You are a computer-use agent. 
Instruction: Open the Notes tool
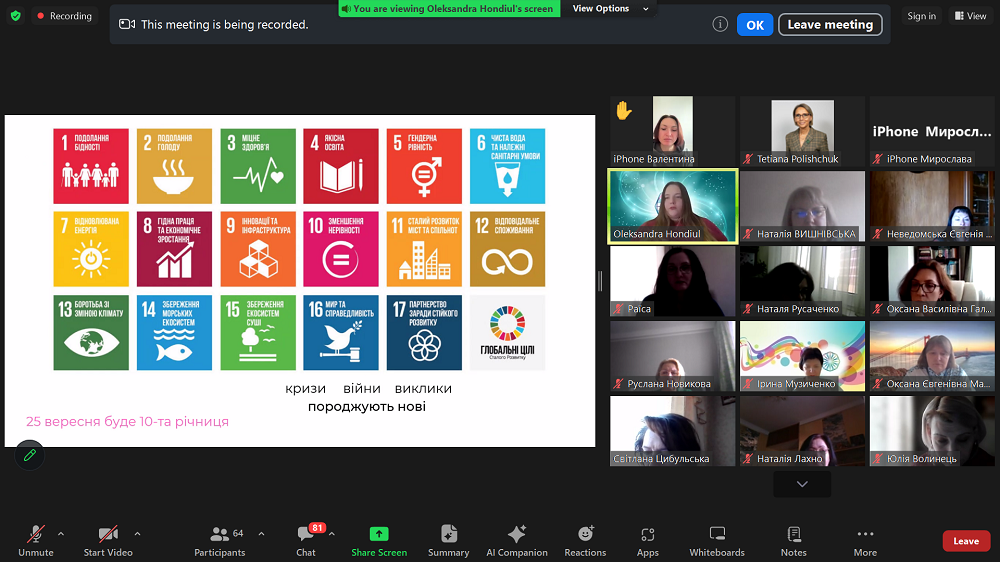(x=794, y=540)
